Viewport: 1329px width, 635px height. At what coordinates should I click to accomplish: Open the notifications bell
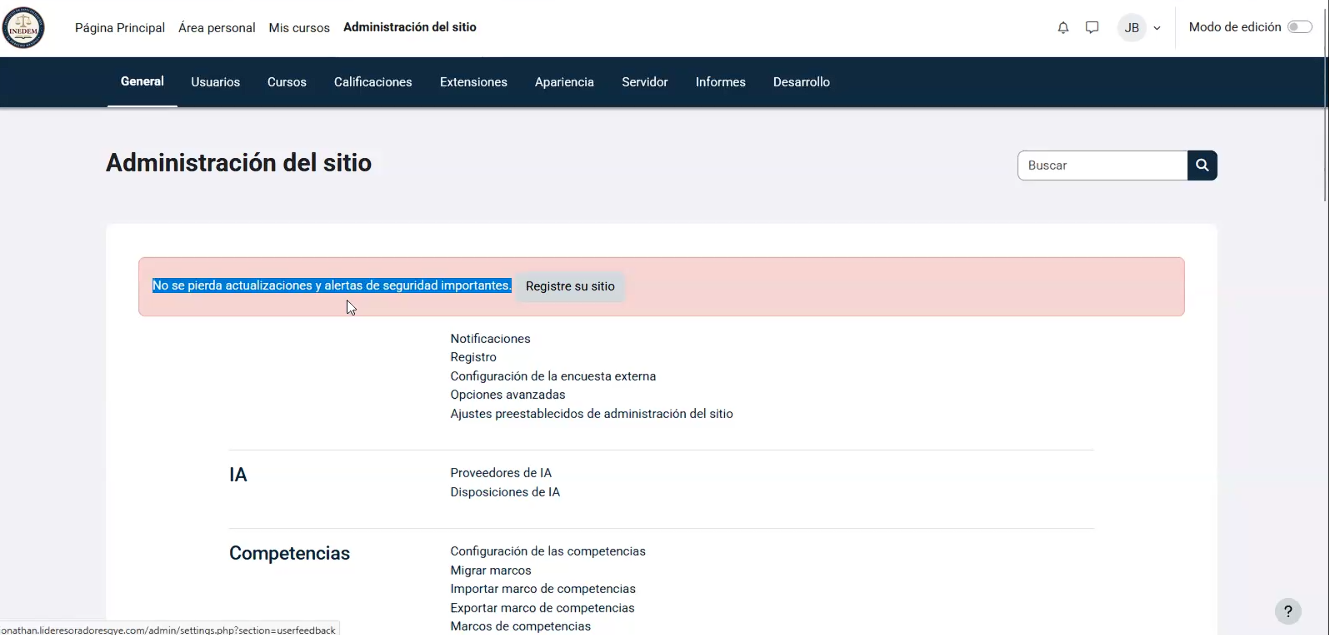click(x=1063, y=28)
